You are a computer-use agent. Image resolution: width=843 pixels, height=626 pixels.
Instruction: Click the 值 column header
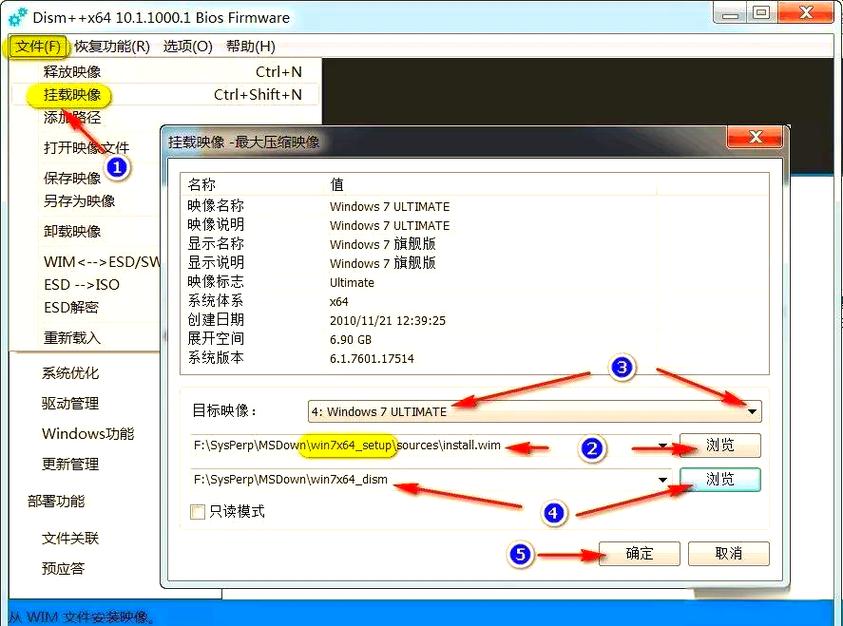pos(491,184)
